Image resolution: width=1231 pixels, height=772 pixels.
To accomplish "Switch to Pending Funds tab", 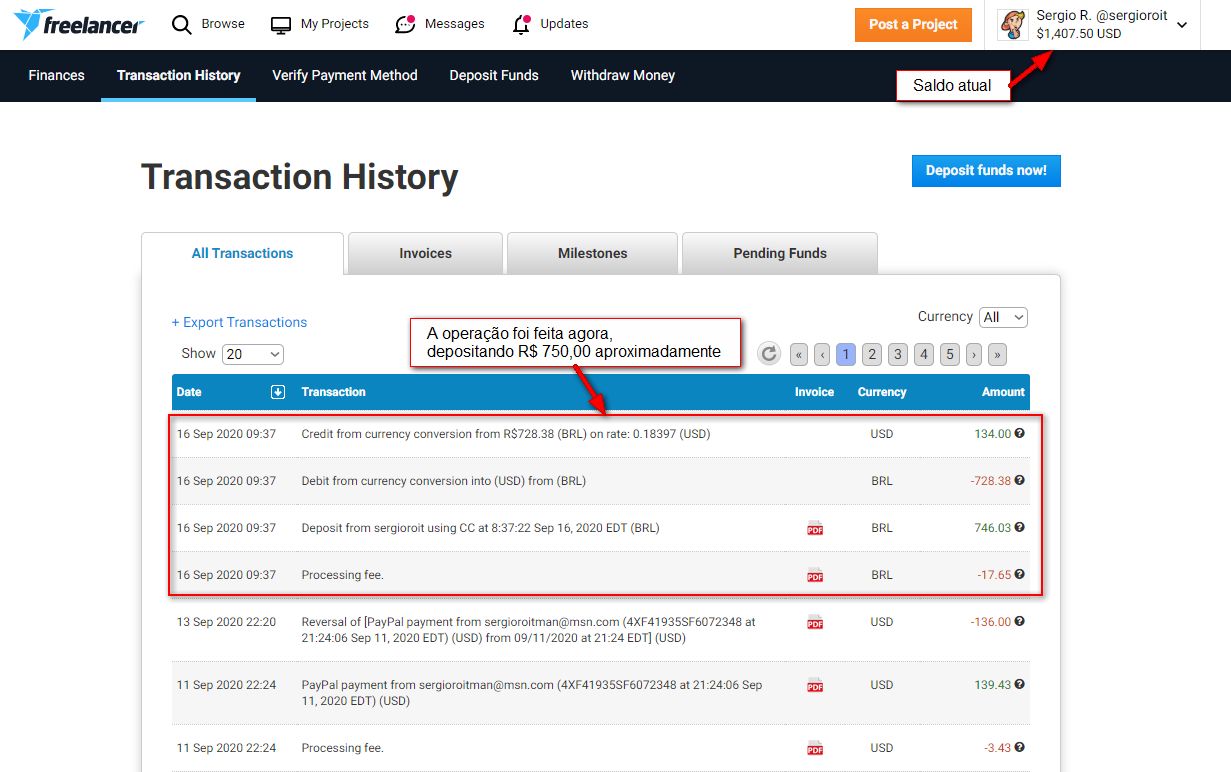I will (780, 254).
